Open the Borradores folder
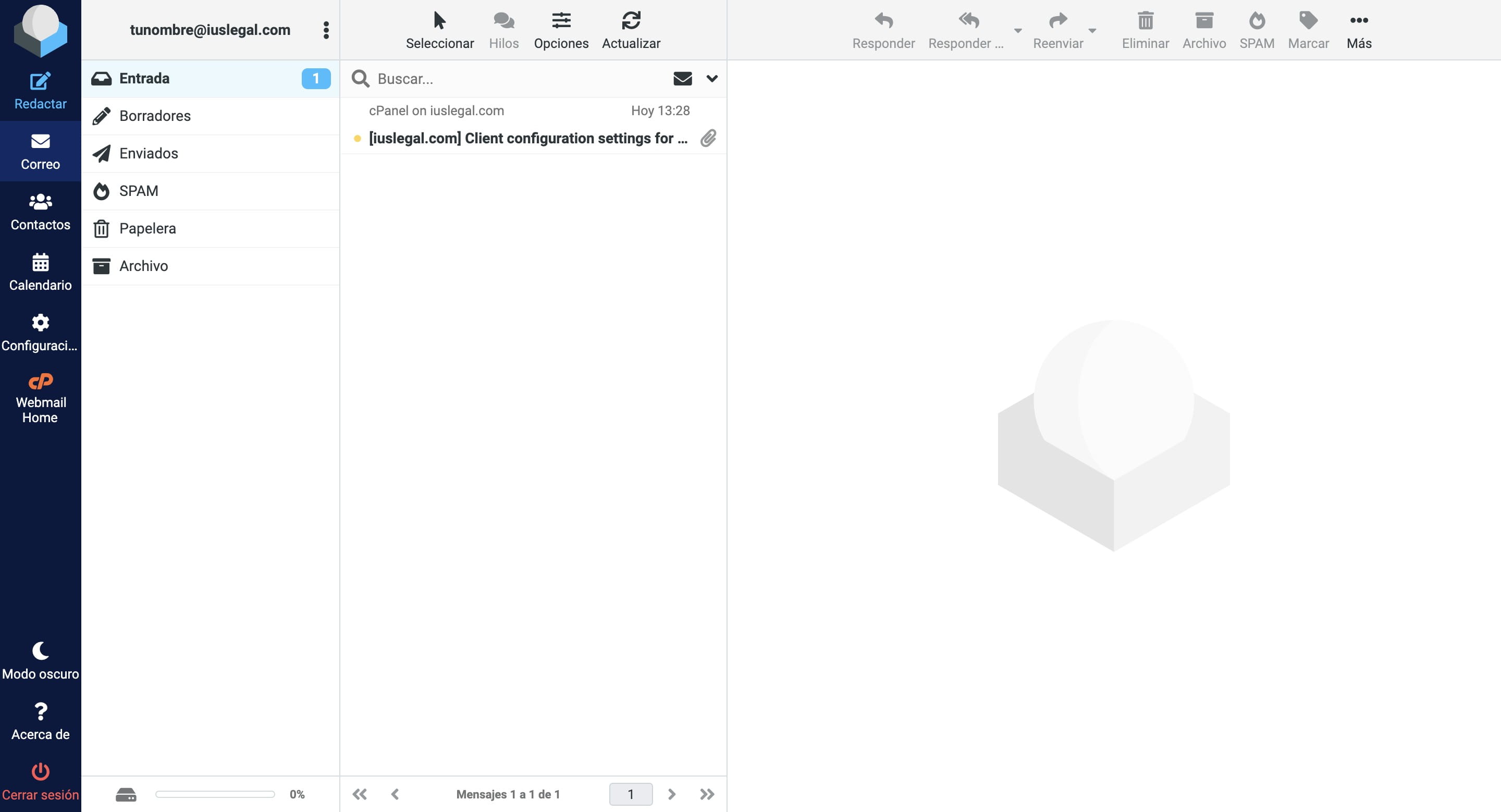 click(155, 116)
